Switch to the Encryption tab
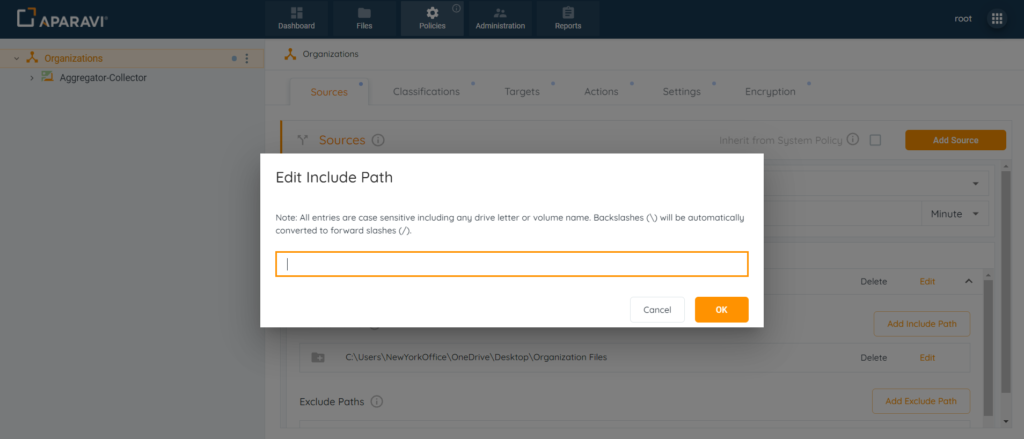The image size is (1024, 439). 770,91
